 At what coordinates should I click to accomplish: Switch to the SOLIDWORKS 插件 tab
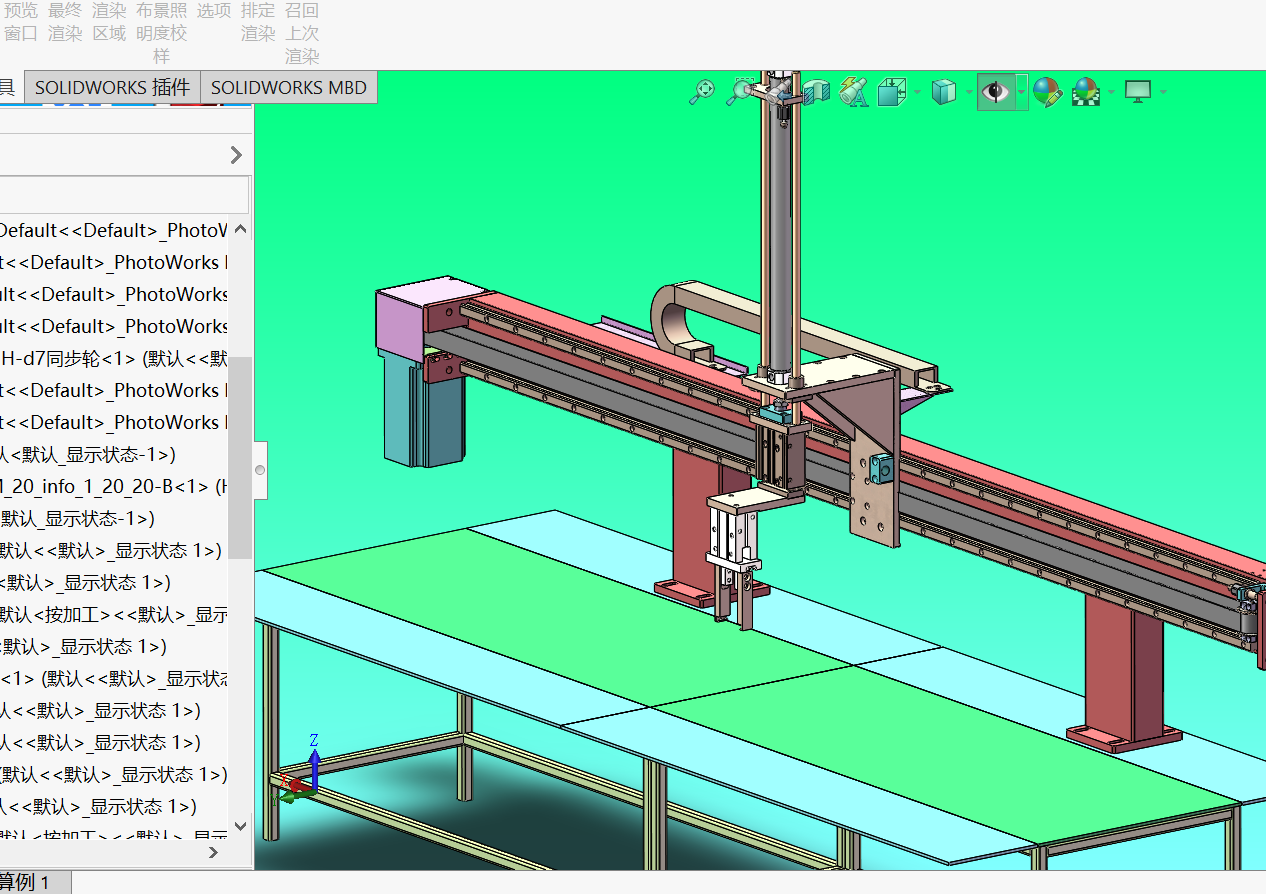112,87
